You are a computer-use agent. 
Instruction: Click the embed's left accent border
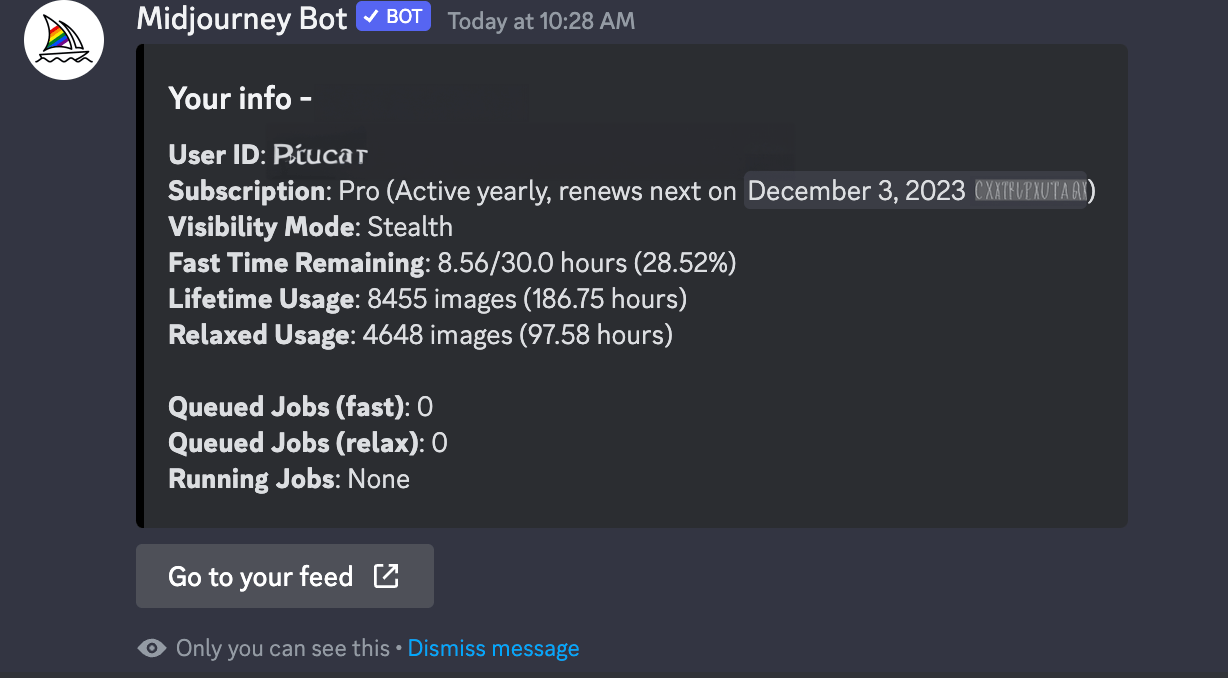(x=139, y=284)
